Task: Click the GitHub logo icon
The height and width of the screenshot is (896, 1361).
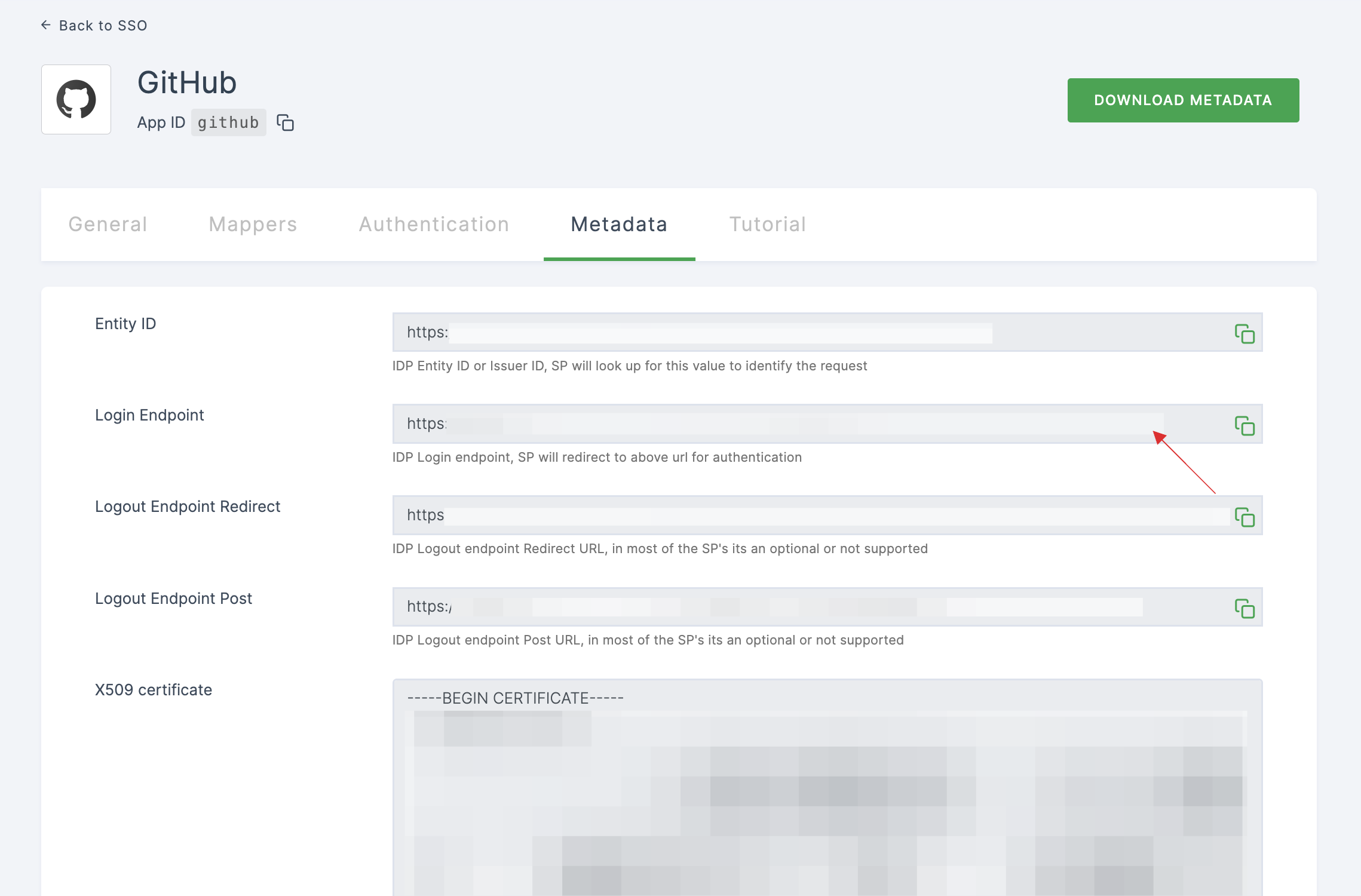Action: point(76,99)
